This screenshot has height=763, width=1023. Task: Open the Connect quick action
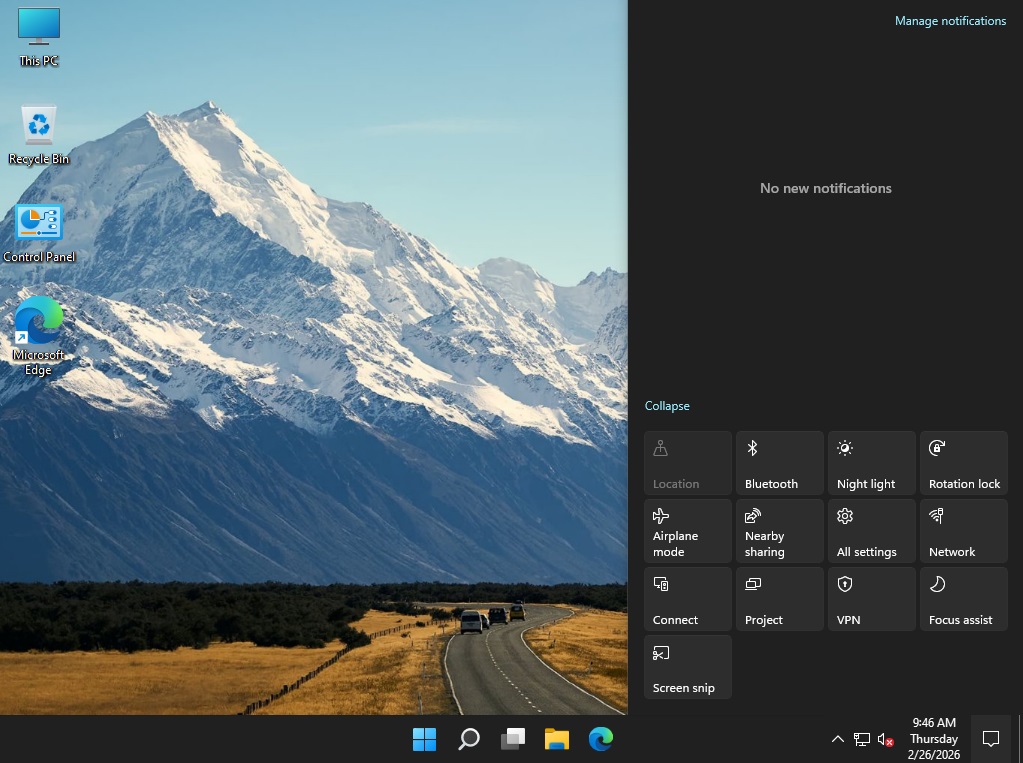pyautogui.click(x=687, y=599)
